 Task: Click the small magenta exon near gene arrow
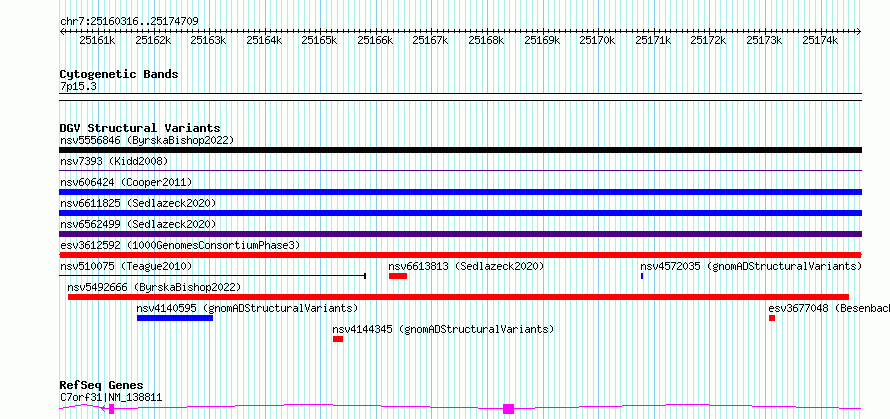112,409
